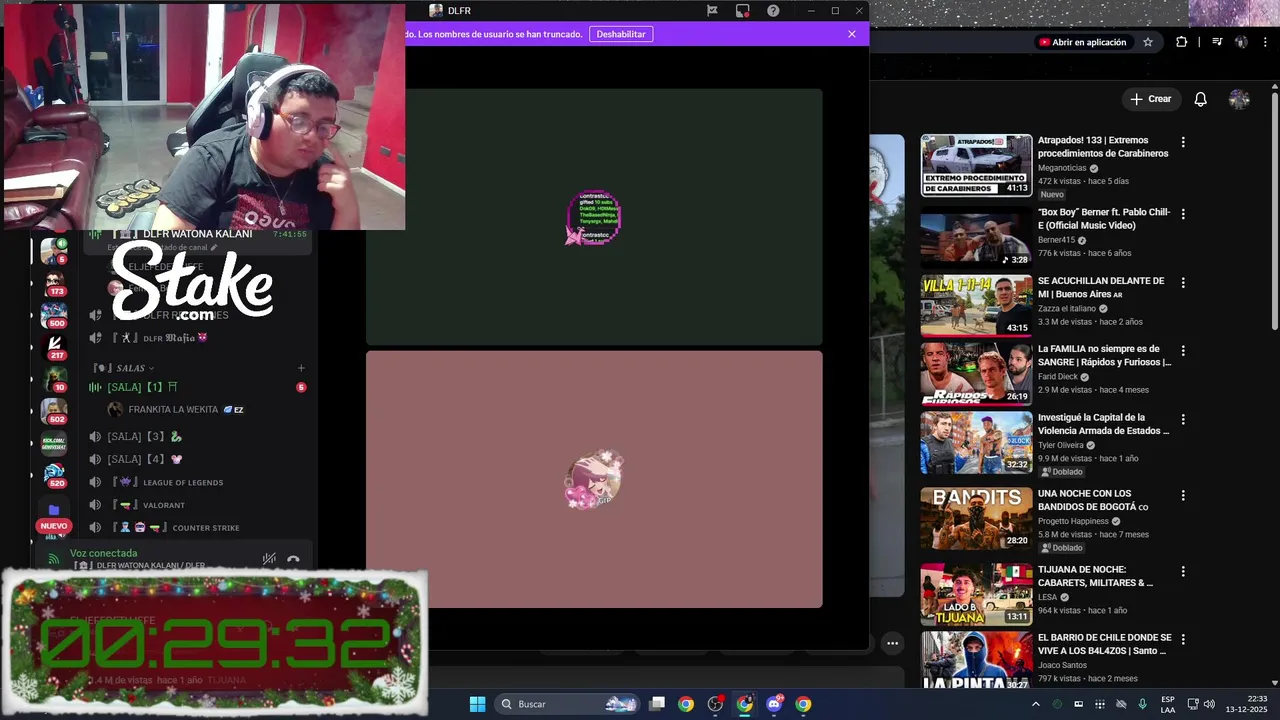Image resolution: width=1280 pixels, height=720 pixels.
Task: Click the YouTube Crear button
Action: [x=1151, y=99]
